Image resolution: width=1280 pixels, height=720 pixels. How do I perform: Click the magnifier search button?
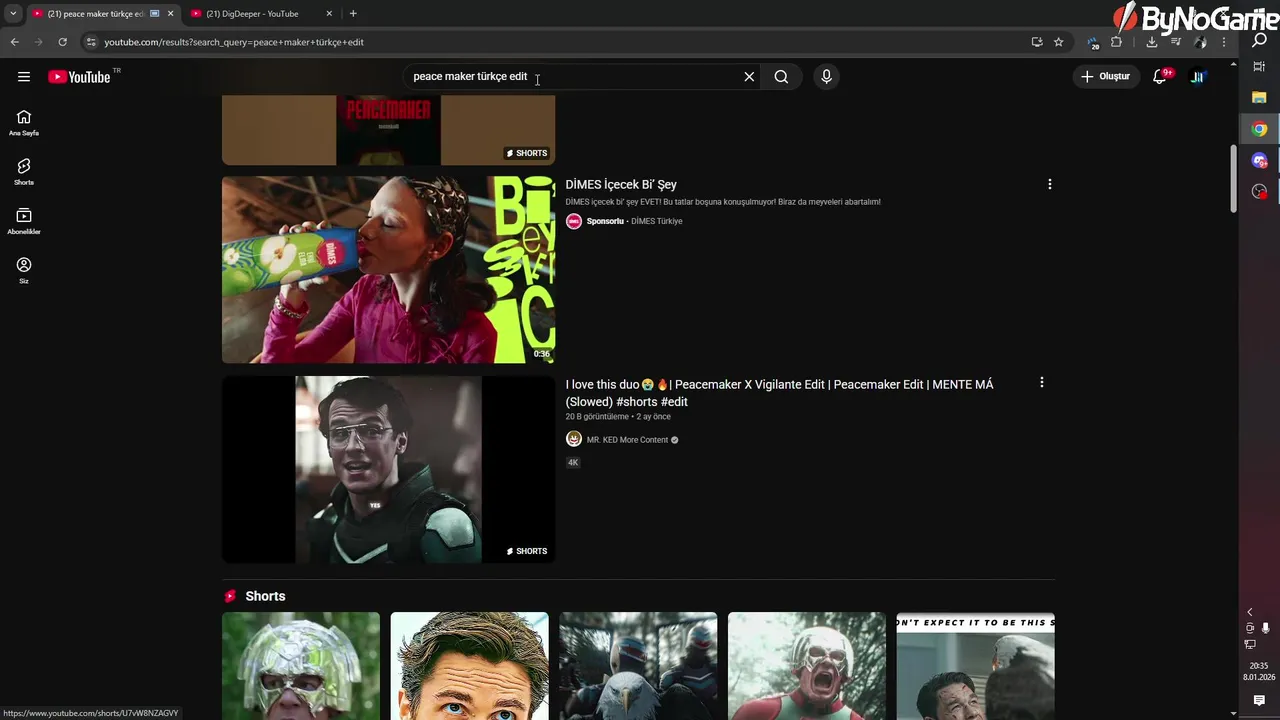[x=781, y=77]
